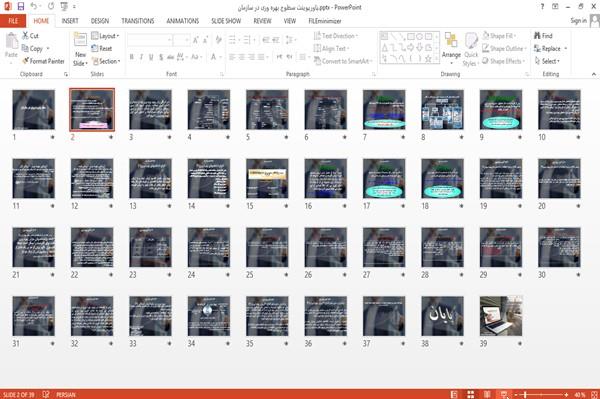Switch to Reading View icon
Viewport: 600px width, 399px height.
tap(487, 394)
